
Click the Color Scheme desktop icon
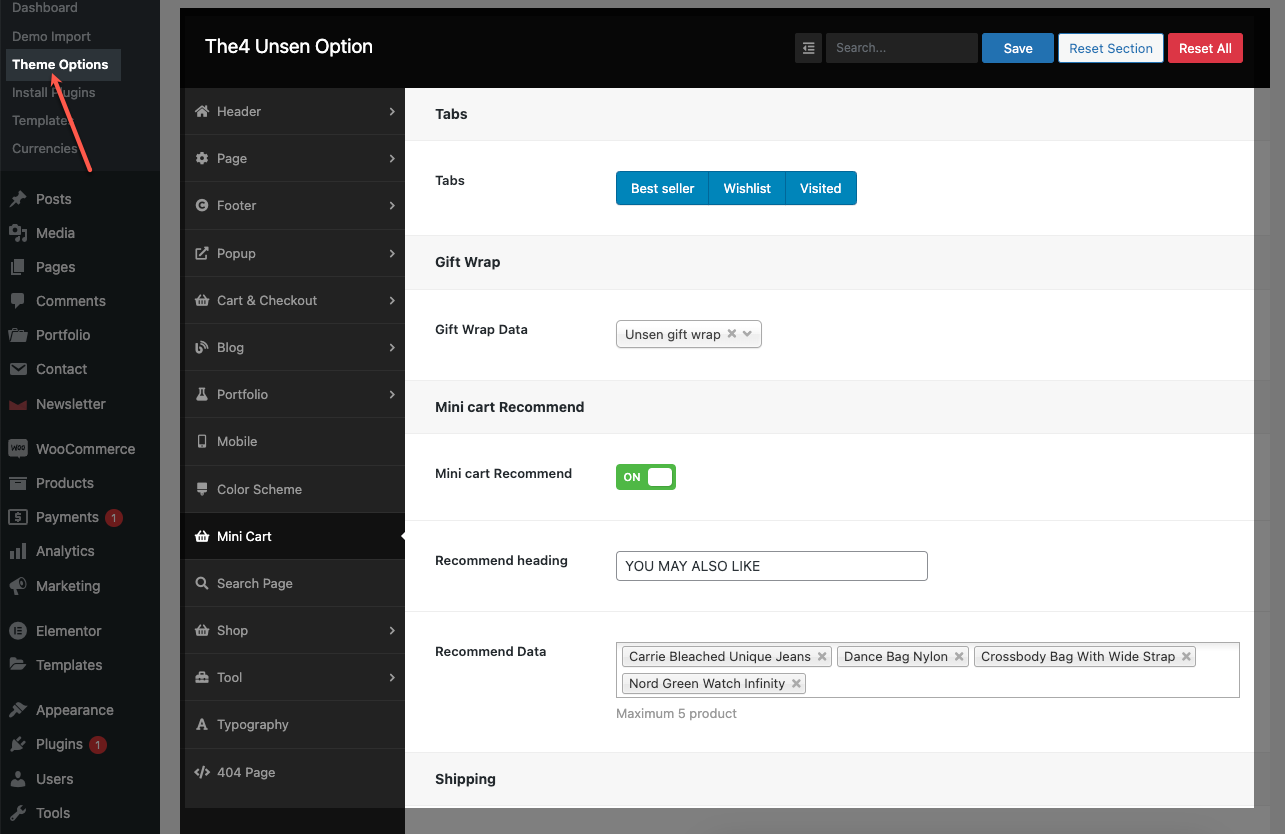coord(203,489)
